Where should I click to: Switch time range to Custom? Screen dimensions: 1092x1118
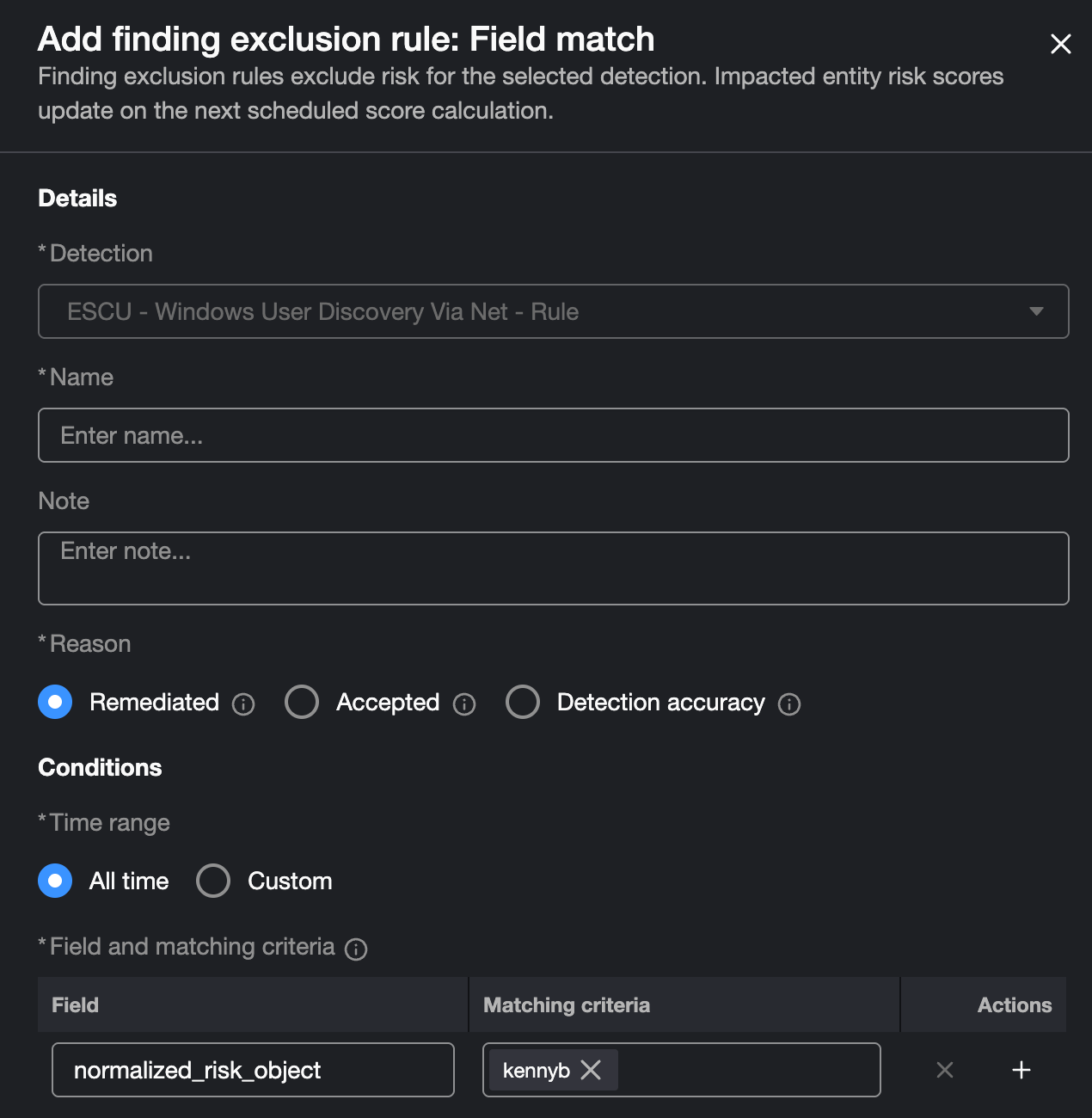213,881
